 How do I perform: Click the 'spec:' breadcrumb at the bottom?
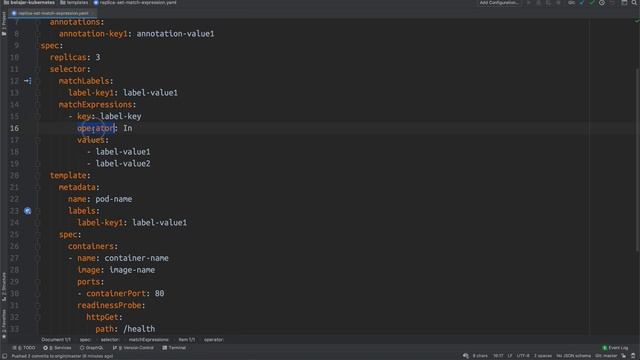click(85, 340)
